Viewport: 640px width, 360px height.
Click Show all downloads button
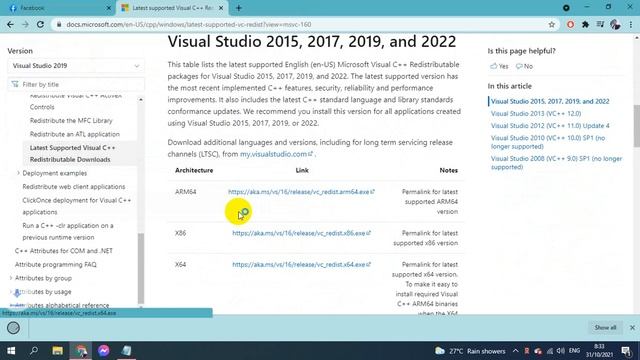point(605,328)
